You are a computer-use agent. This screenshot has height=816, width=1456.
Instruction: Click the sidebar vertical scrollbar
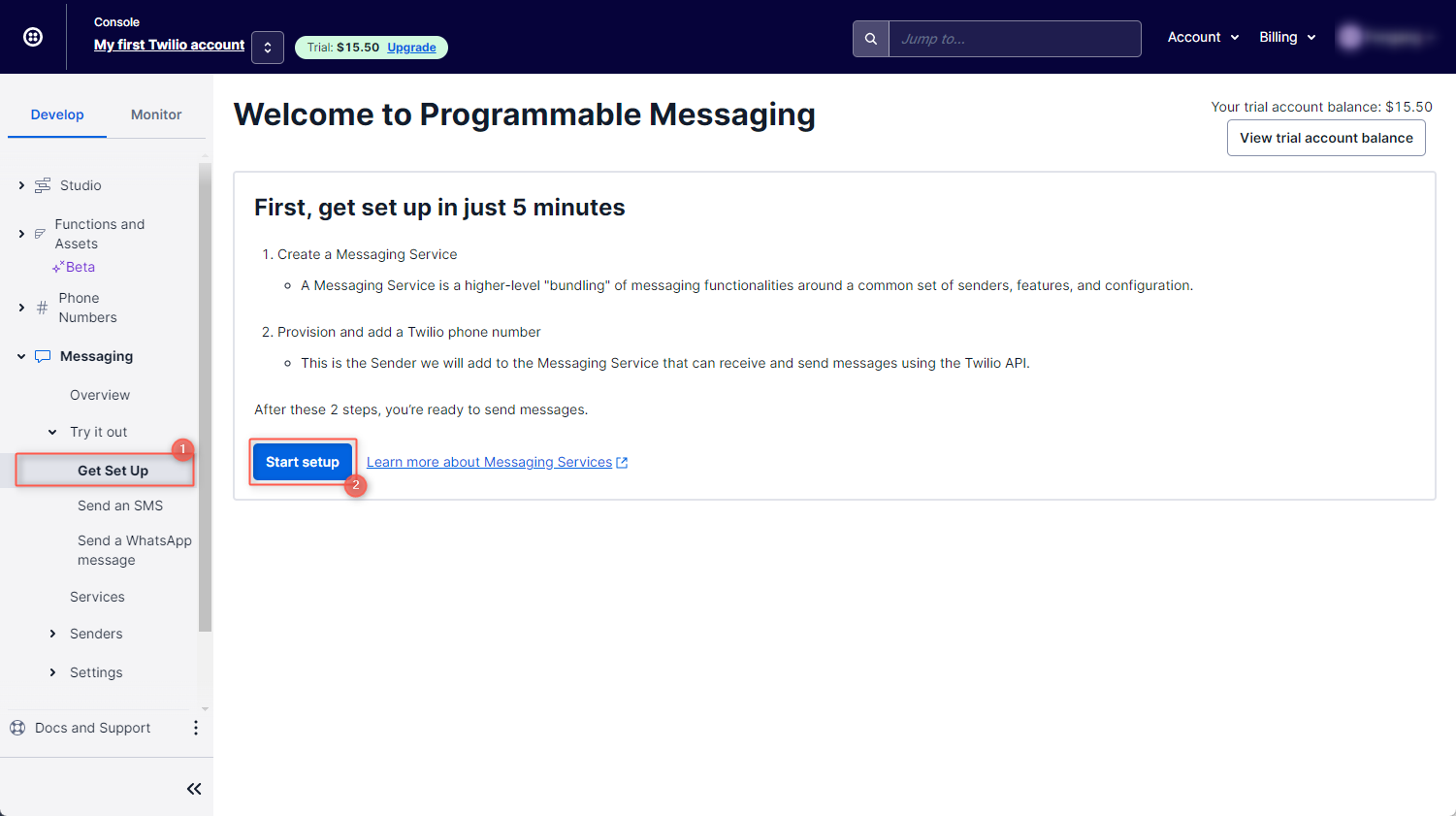tap(205, 398)
